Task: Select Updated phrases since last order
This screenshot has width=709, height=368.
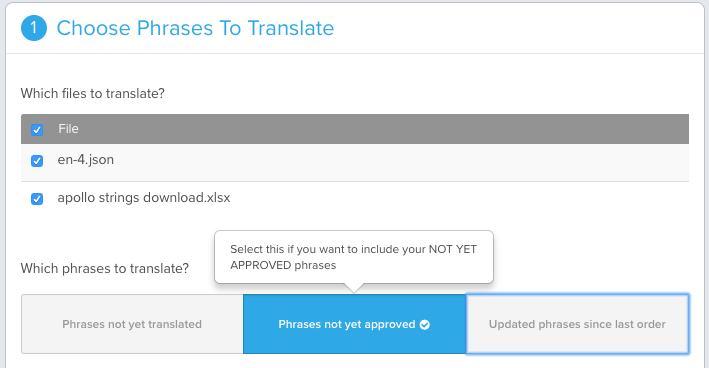Action: [577, 324]
